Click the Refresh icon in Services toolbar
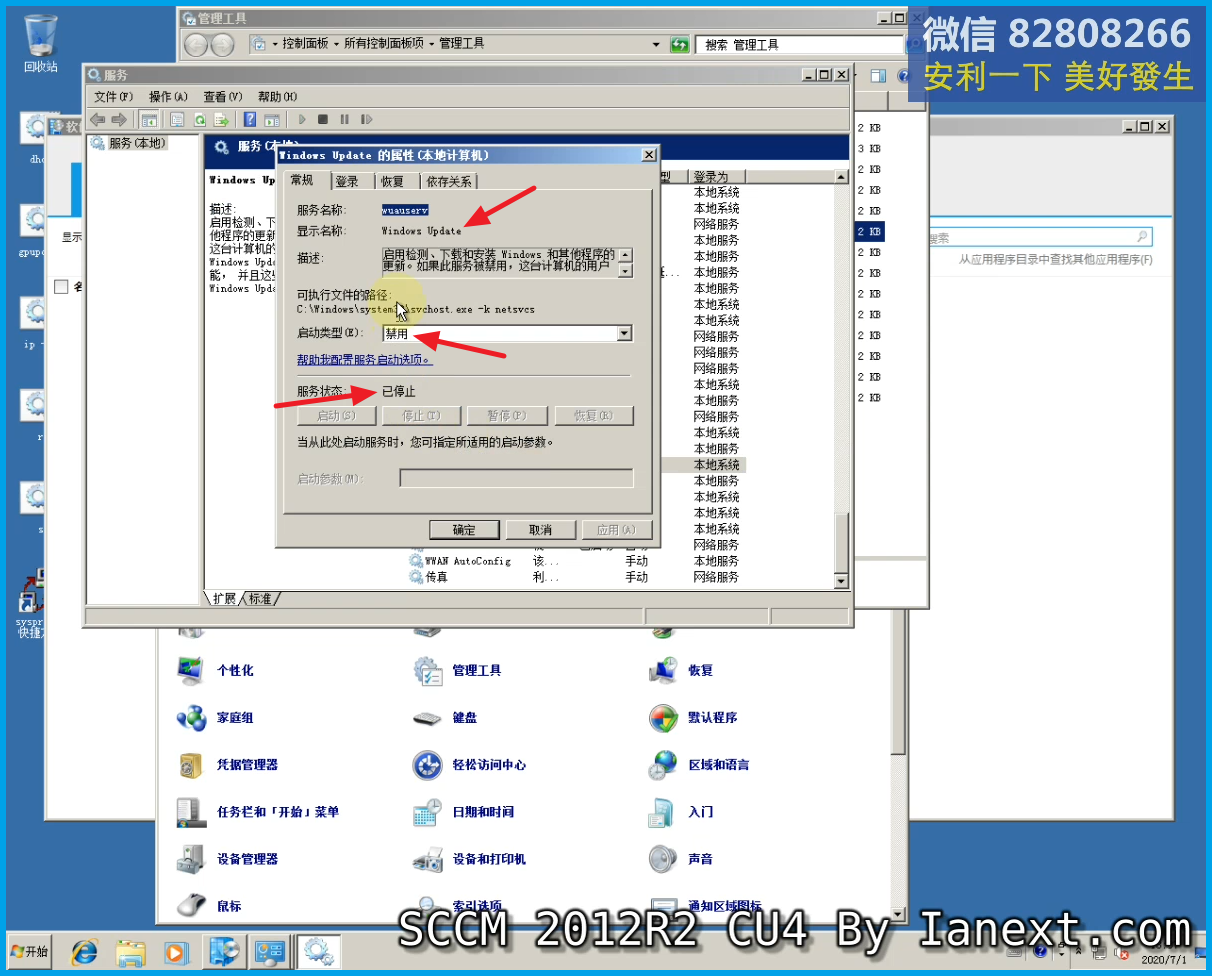1212x976 pixels. 199,119
